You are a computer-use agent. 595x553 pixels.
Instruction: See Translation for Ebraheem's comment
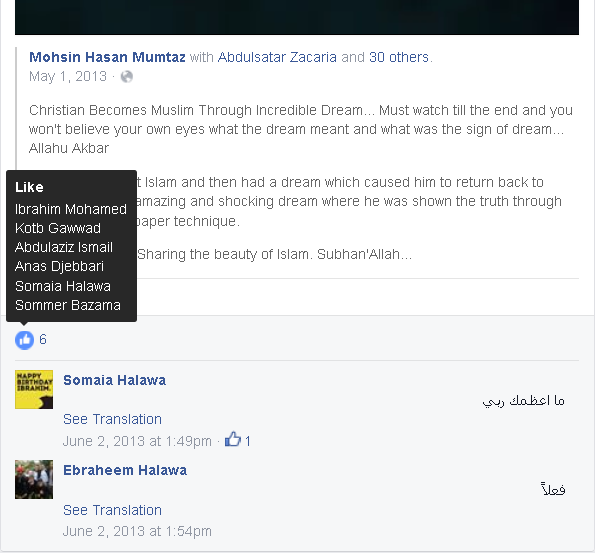click(112, 510)
